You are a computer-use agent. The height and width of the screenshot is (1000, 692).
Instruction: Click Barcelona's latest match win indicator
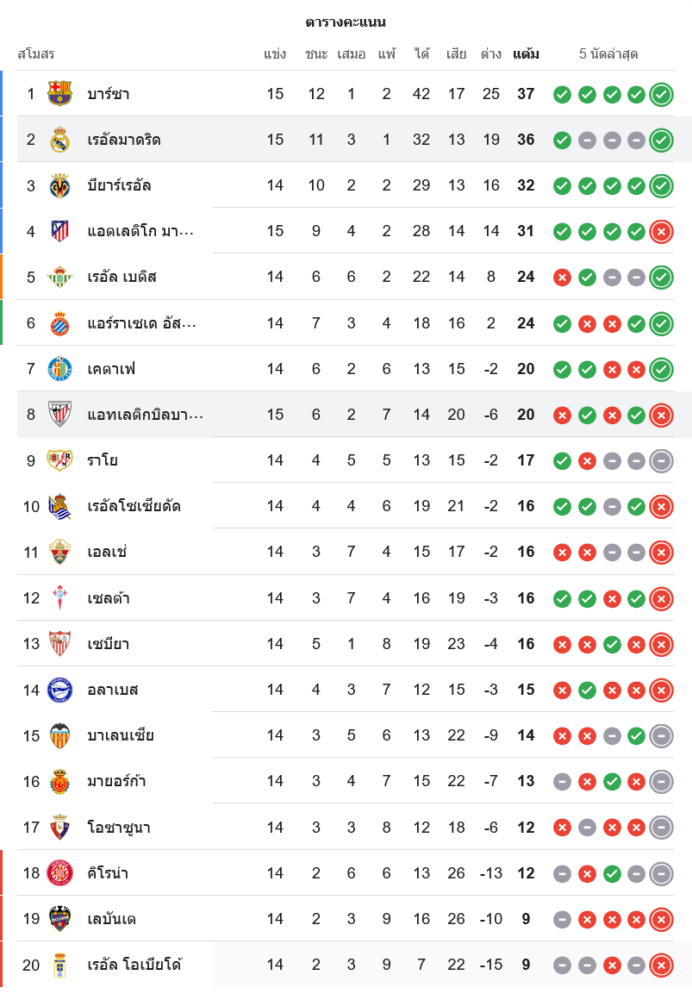(x=661, y=95)
